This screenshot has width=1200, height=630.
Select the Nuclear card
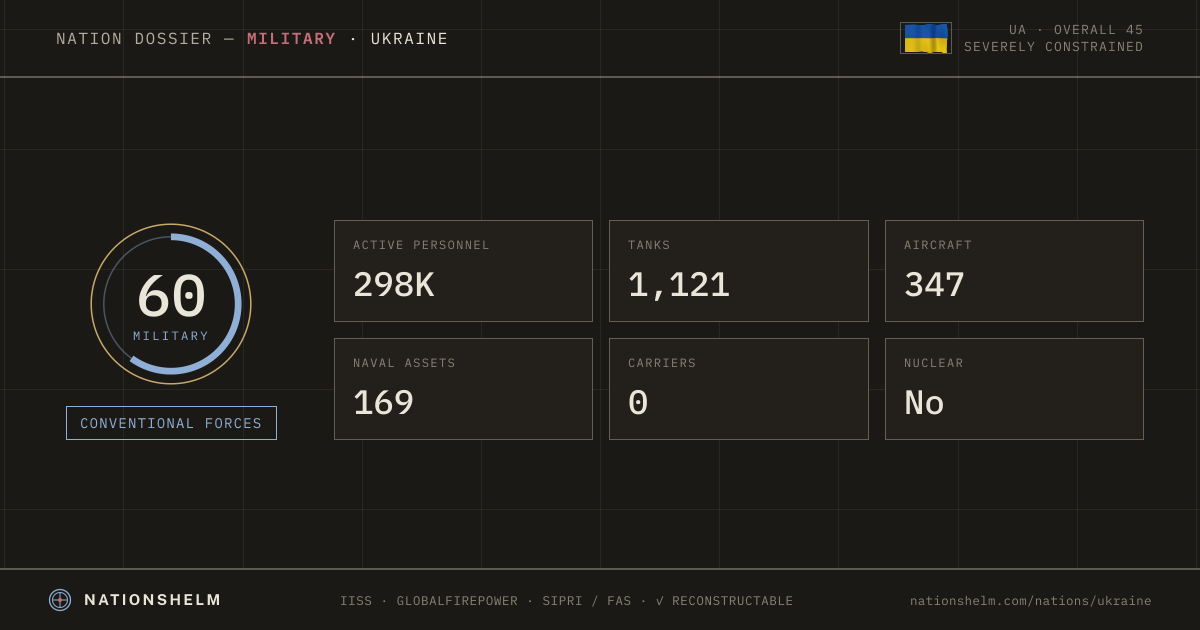(x=1014, y=389)
